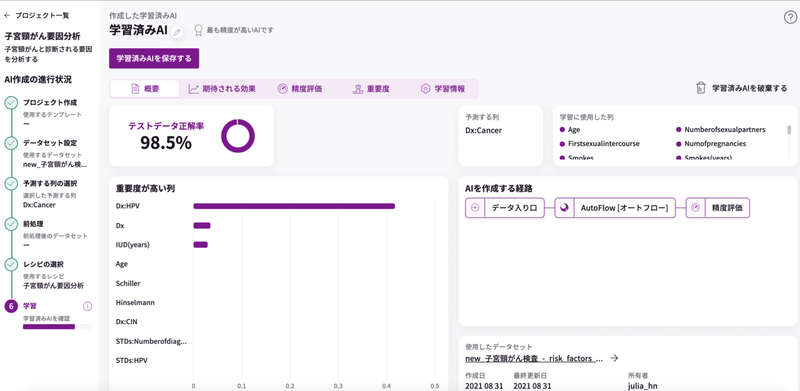Viewport: 800px width, 391px height.
Task: Click the checkmark circle for データセット設定 step
Action: pos(11,143)
